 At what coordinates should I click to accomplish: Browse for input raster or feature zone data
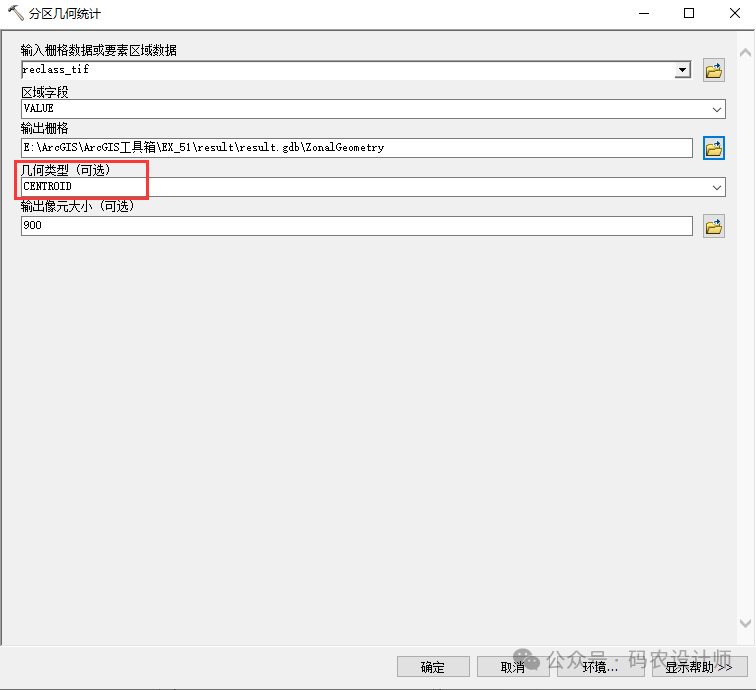[713, 70]
